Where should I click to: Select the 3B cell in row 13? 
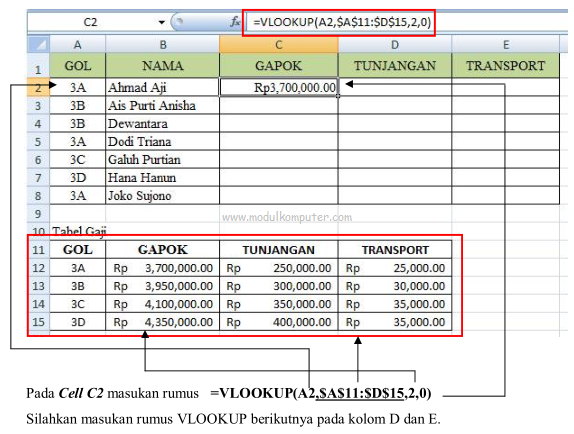coord(78,286)
